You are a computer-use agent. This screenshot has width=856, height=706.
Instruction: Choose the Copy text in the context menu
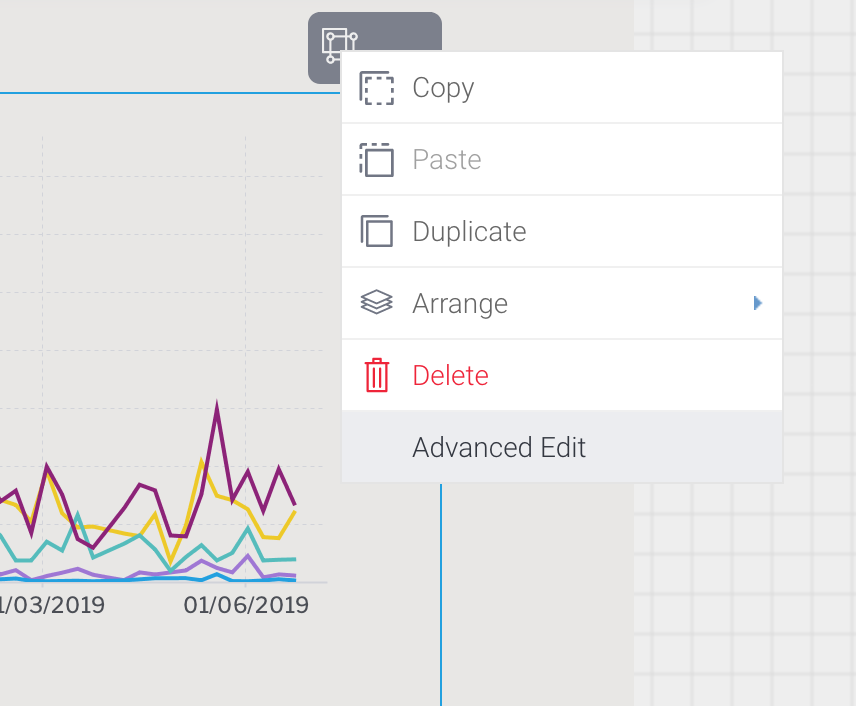pyautogui.click(x=443, y=88)
